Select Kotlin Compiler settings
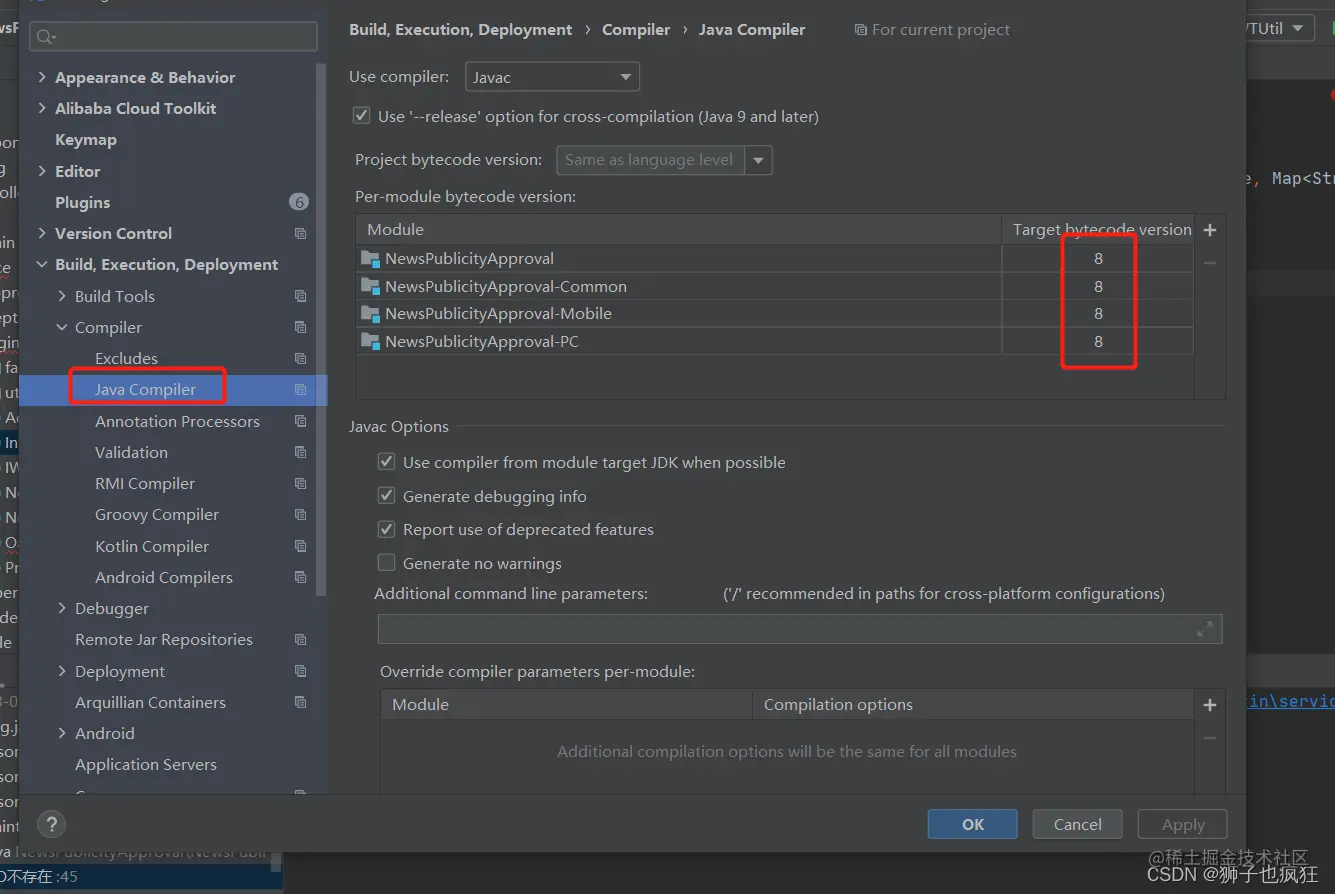This screenshot has width=1335, height=894. pos(152,546)
